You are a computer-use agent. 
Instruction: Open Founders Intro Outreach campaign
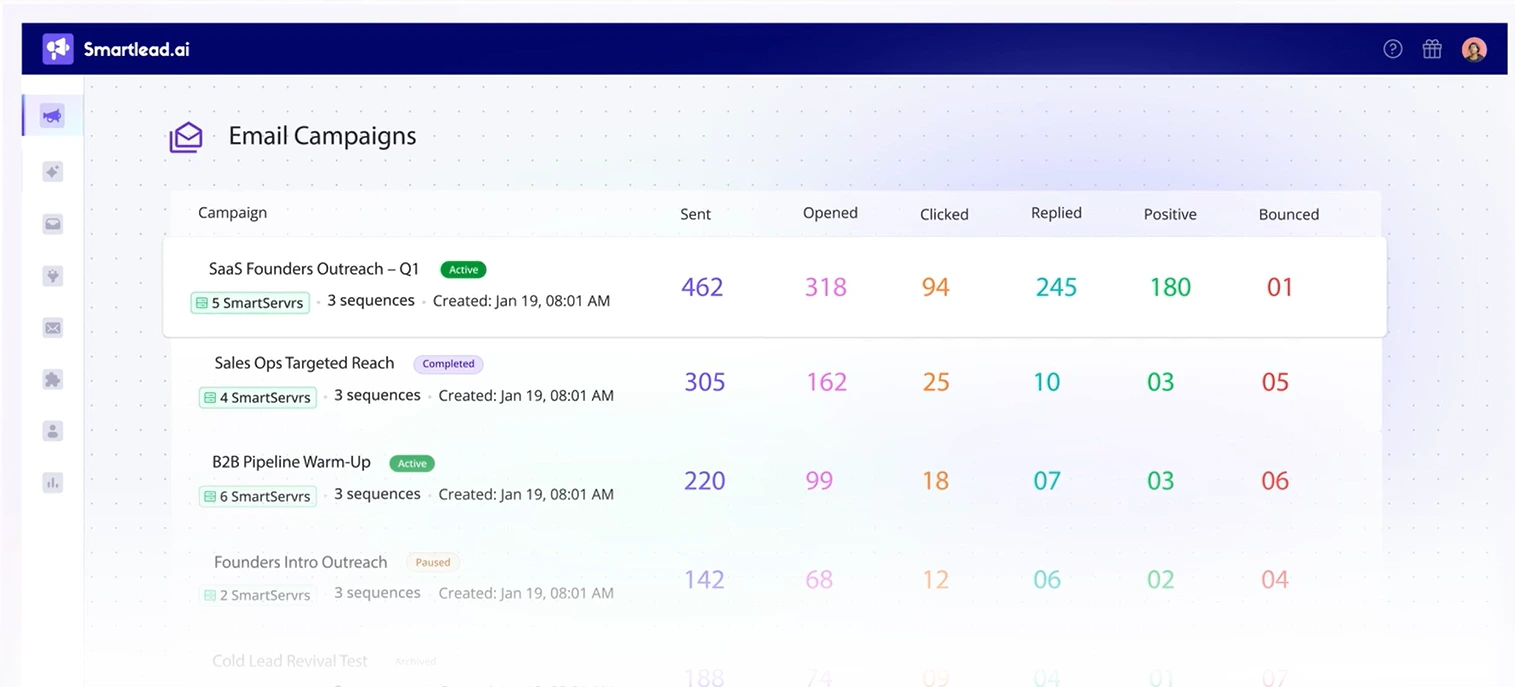pyautogui.click(x=300, y=562)
